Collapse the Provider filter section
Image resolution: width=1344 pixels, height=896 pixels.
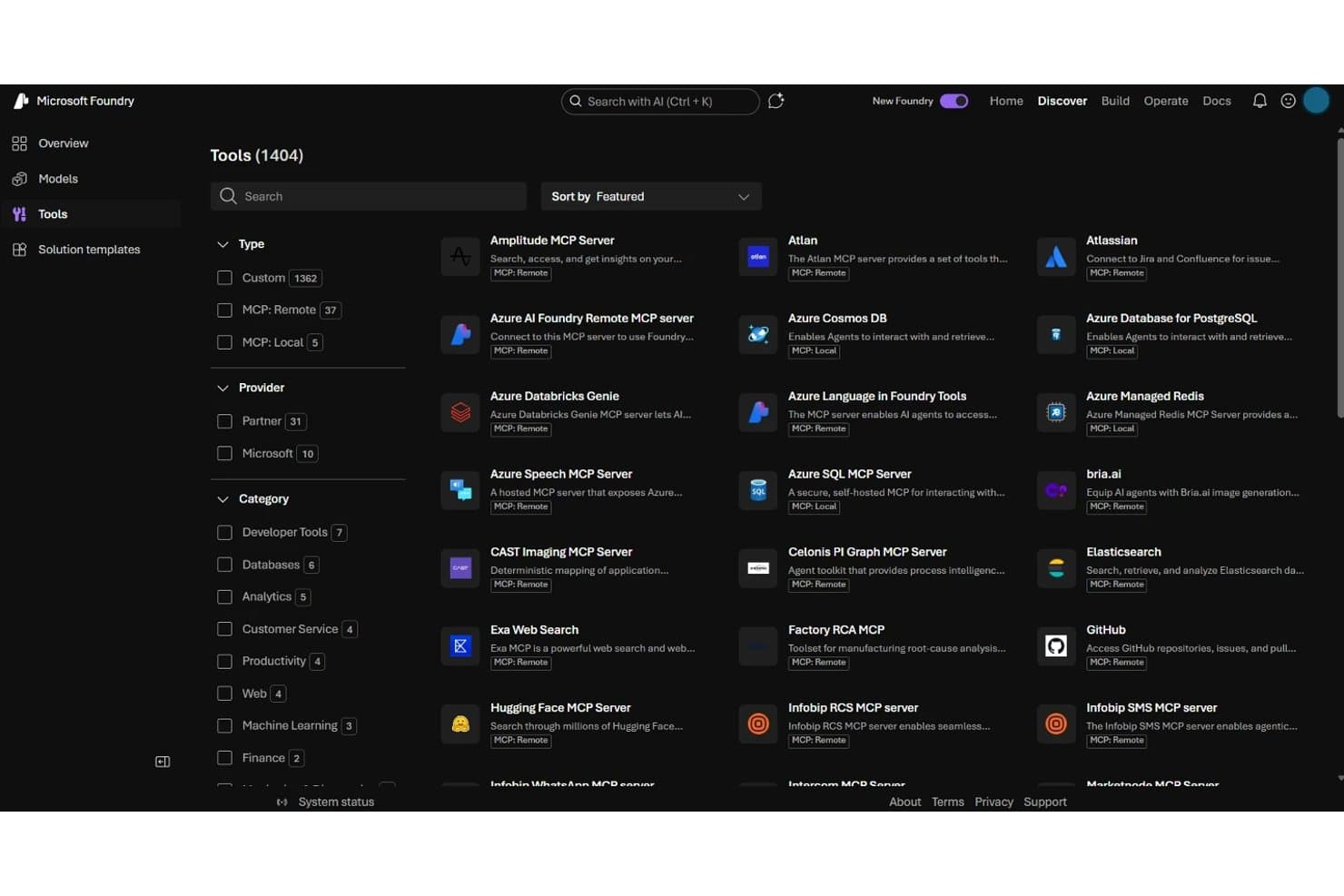click(222, 388)
